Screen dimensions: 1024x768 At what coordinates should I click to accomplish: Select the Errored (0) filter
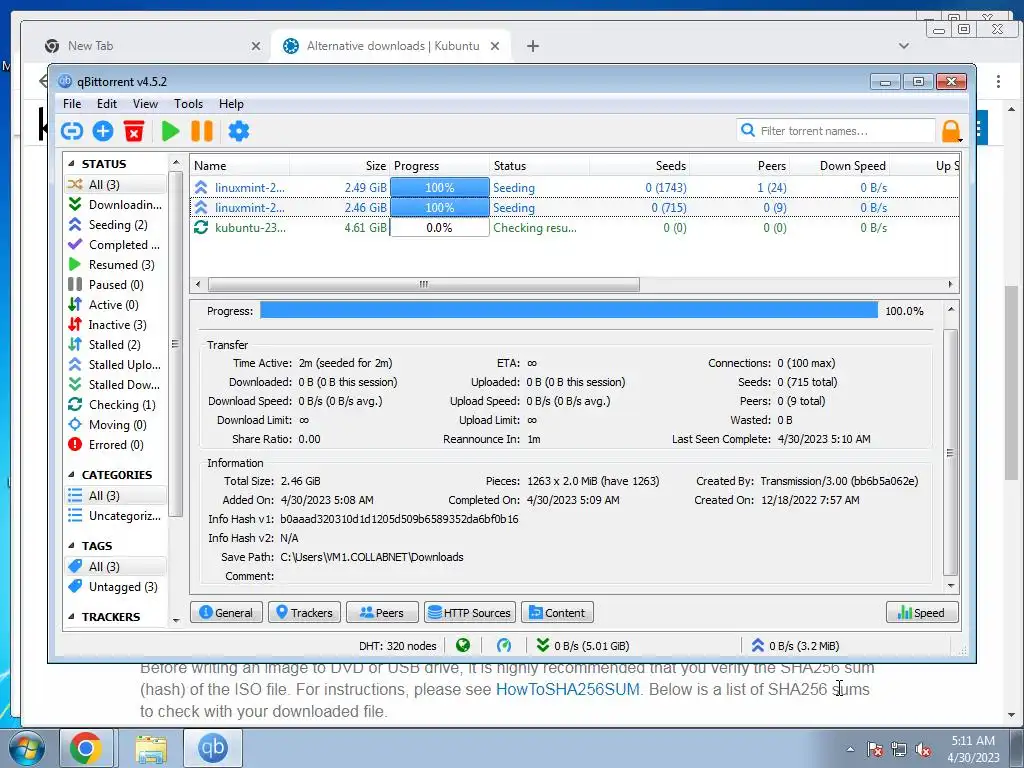[x=116, y=445]
